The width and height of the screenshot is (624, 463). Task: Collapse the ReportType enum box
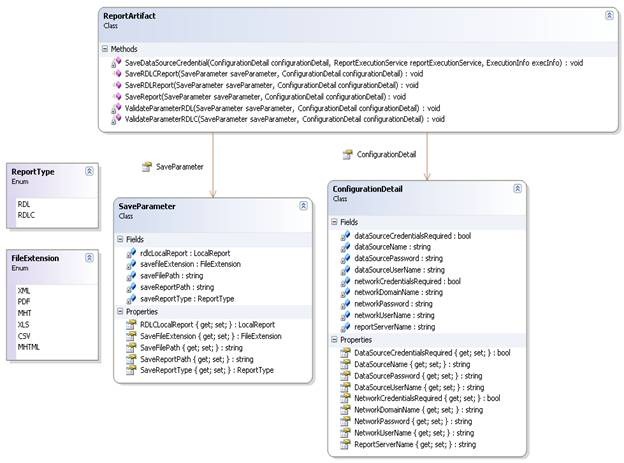89,171
